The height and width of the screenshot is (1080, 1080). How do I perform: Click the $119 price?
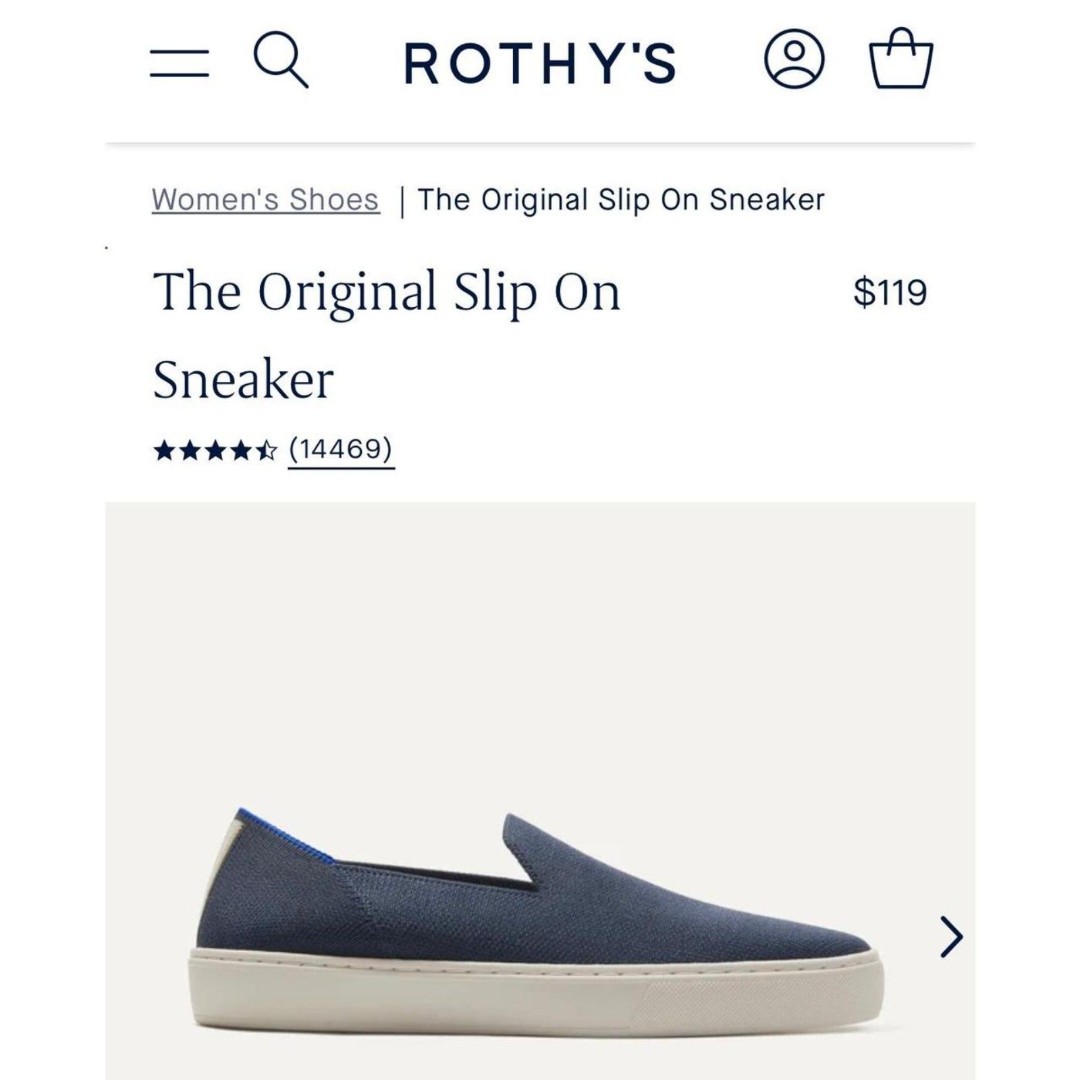tap(890, 291)
